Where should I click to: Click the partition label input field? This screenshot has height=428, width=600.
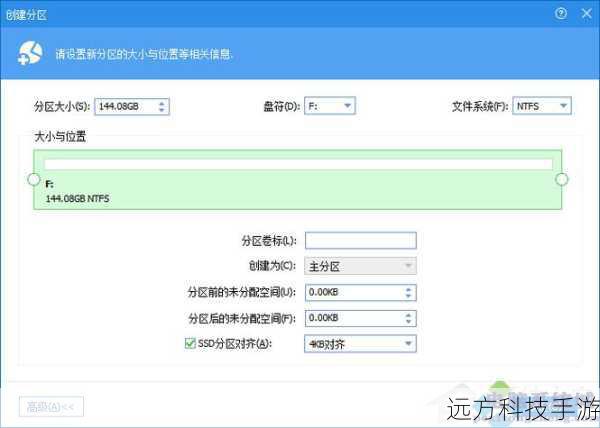360,240
